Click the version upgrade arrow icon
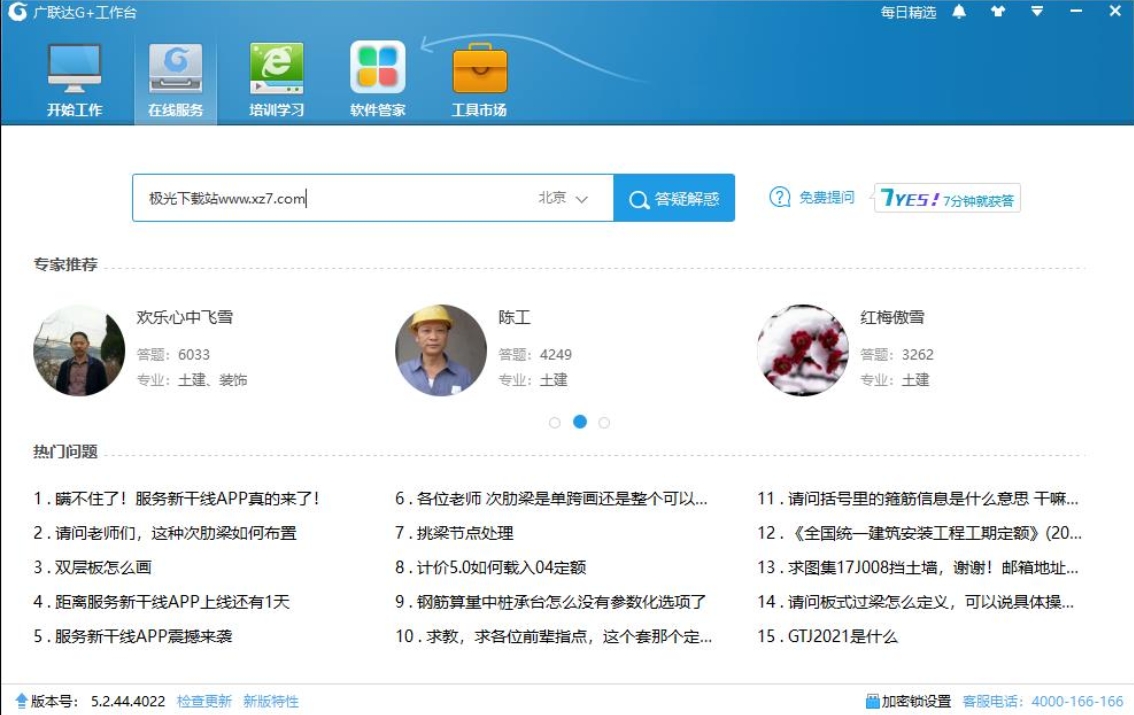1134x715 pixels. 21,701
